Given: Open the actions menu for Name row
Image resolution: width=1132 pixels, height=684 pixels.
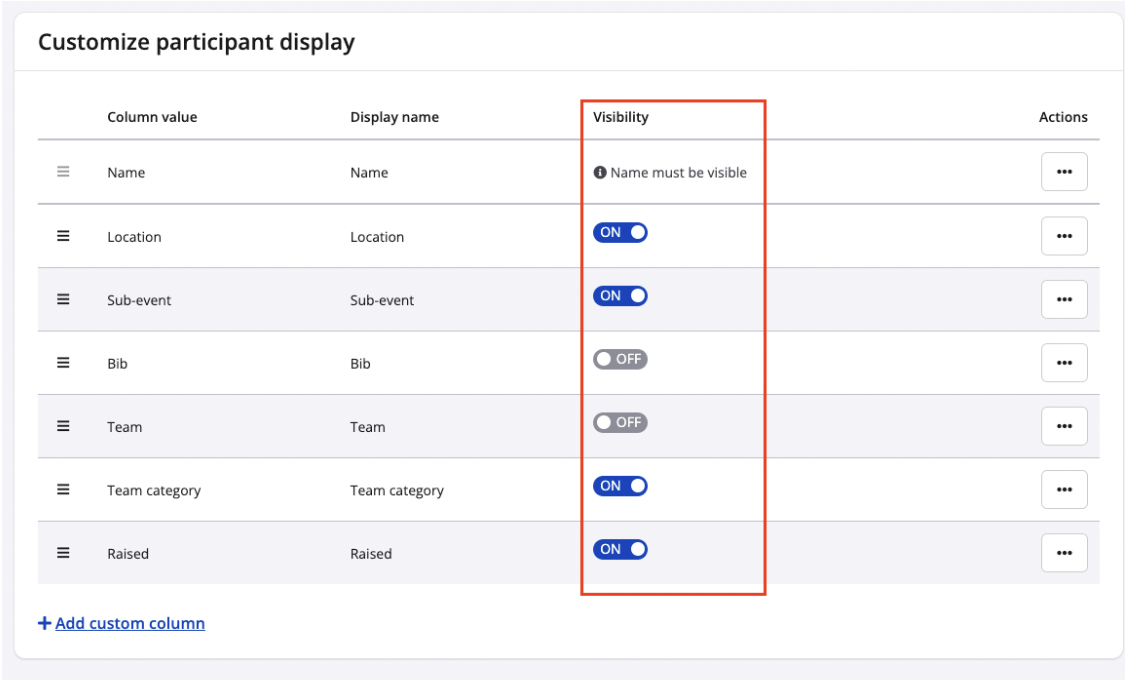Looking at the screenshot, I should click(x=1063, y=172).
